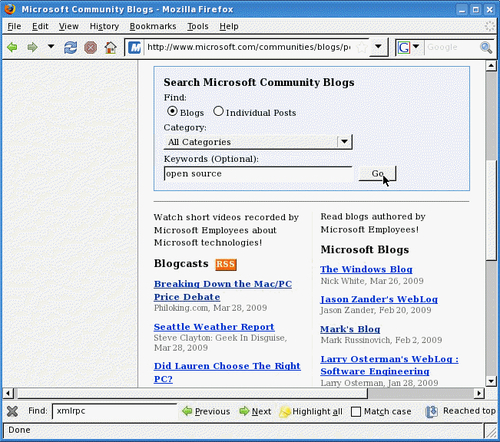The width and height of the screenshot is (500, 442).
Task: Open the Tools menu
Action: coord(198,26)
